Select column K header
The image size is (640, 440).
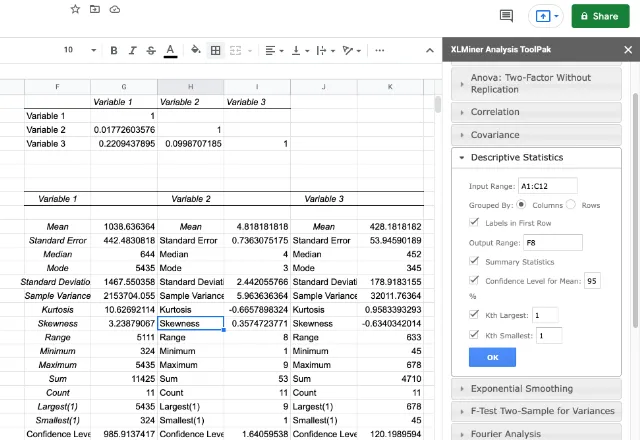(390, 87)
